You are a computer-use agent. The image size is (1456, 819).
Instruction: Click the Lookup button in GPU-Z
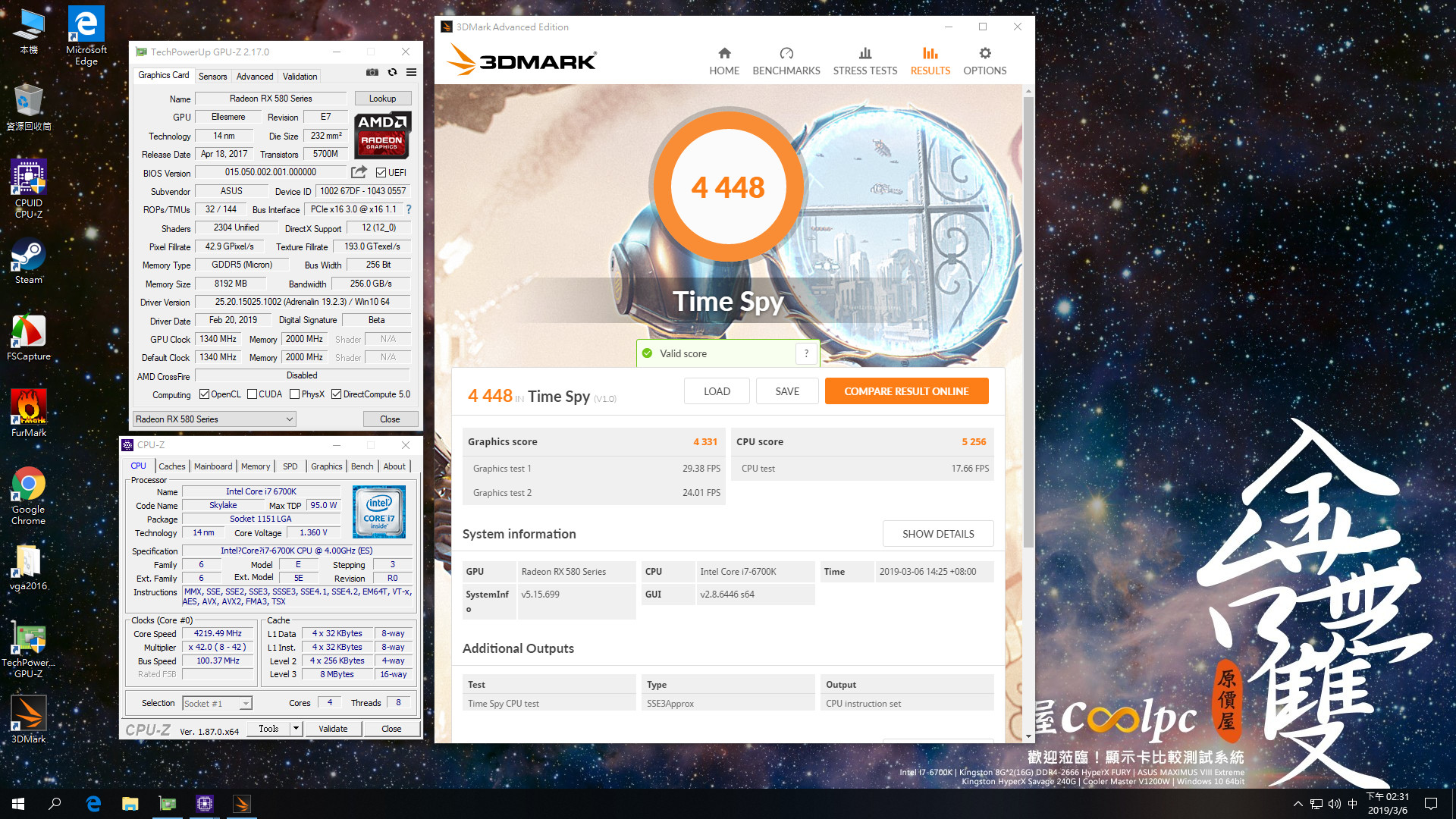click(x=382, y=99)
